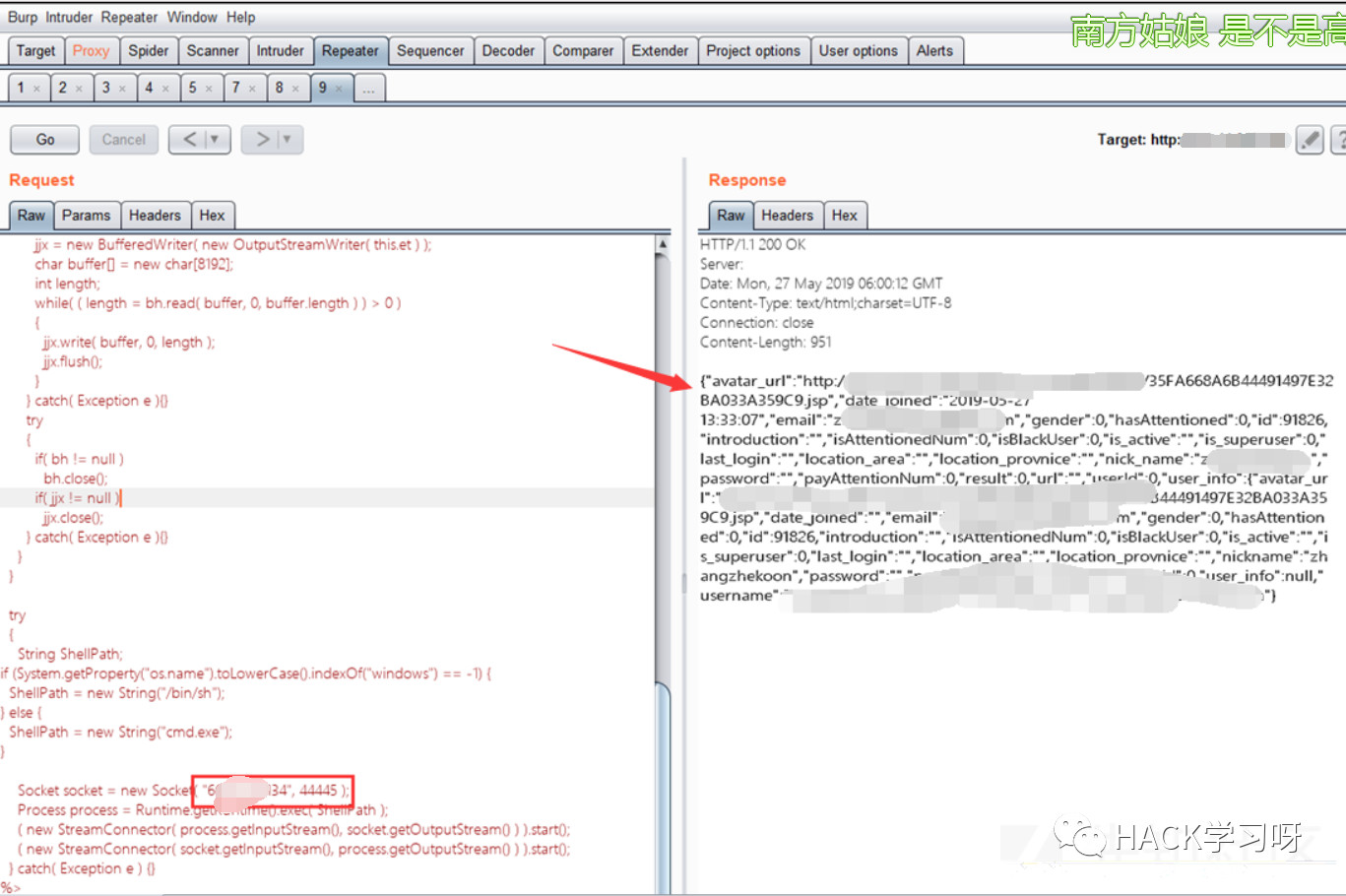This screenshot has width=1346, height=896.
Task: Close repeater tab 5 with its x
Action: (x=209, y=89)
